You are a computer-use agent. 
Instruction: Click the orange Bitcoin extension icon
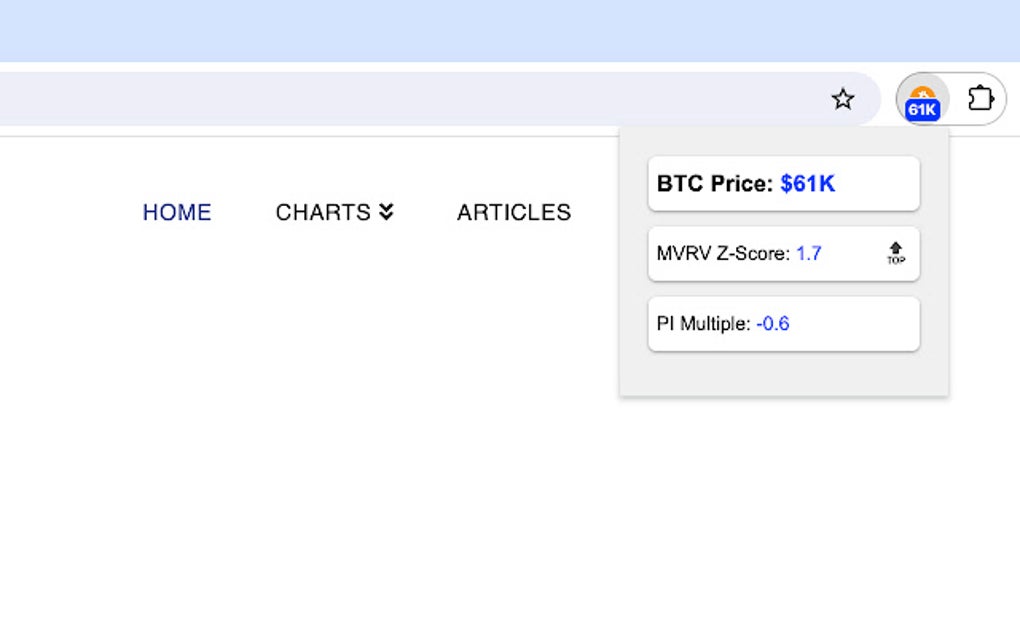click(x=922, y=93)
